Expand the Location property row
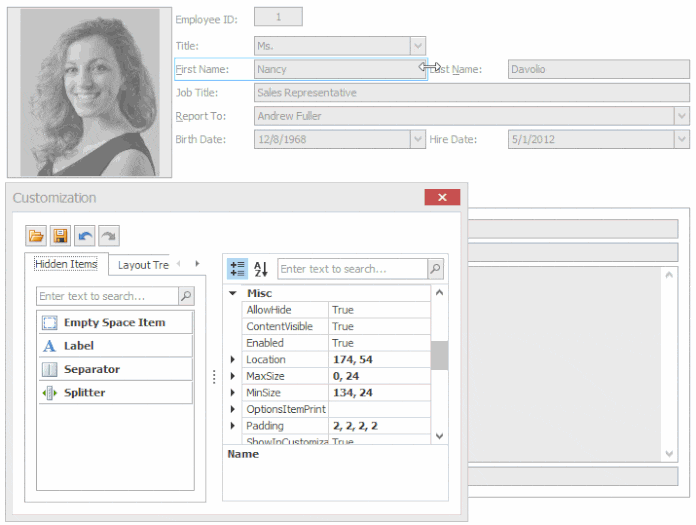 (233, 359)
